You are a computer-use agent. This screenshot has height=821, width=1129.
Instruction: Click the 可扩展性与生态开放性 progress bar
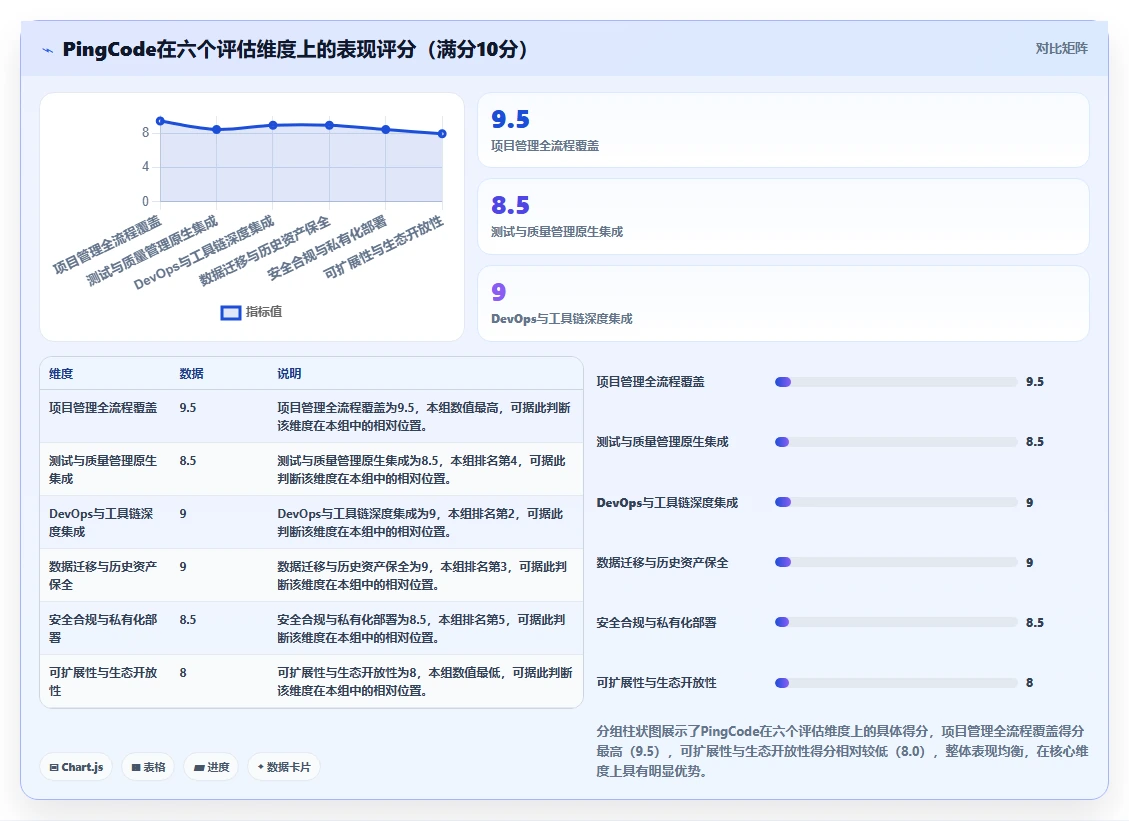(x=896, y=683)
